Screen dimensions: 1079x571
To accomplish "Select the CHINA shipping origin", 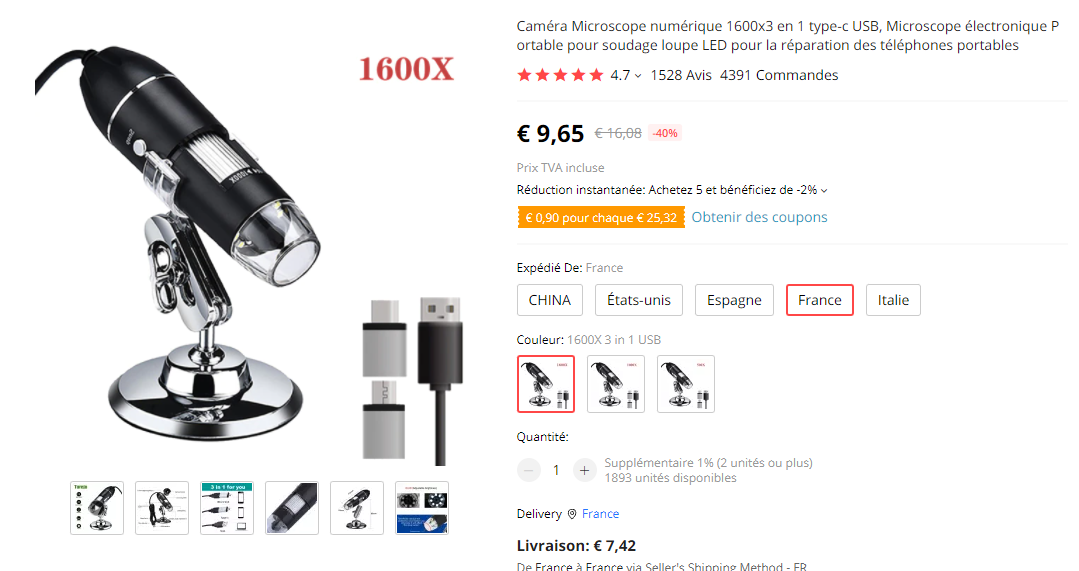I will click(550, 300).
